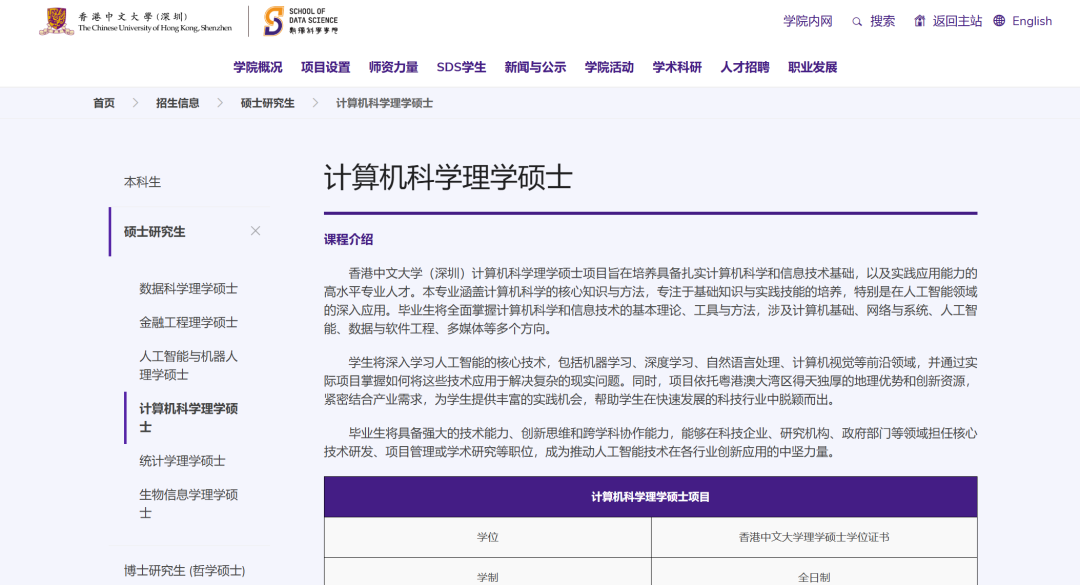
Task: Select 金融工程理学硕士 in the sidebar
Action: tap(191, 322)
